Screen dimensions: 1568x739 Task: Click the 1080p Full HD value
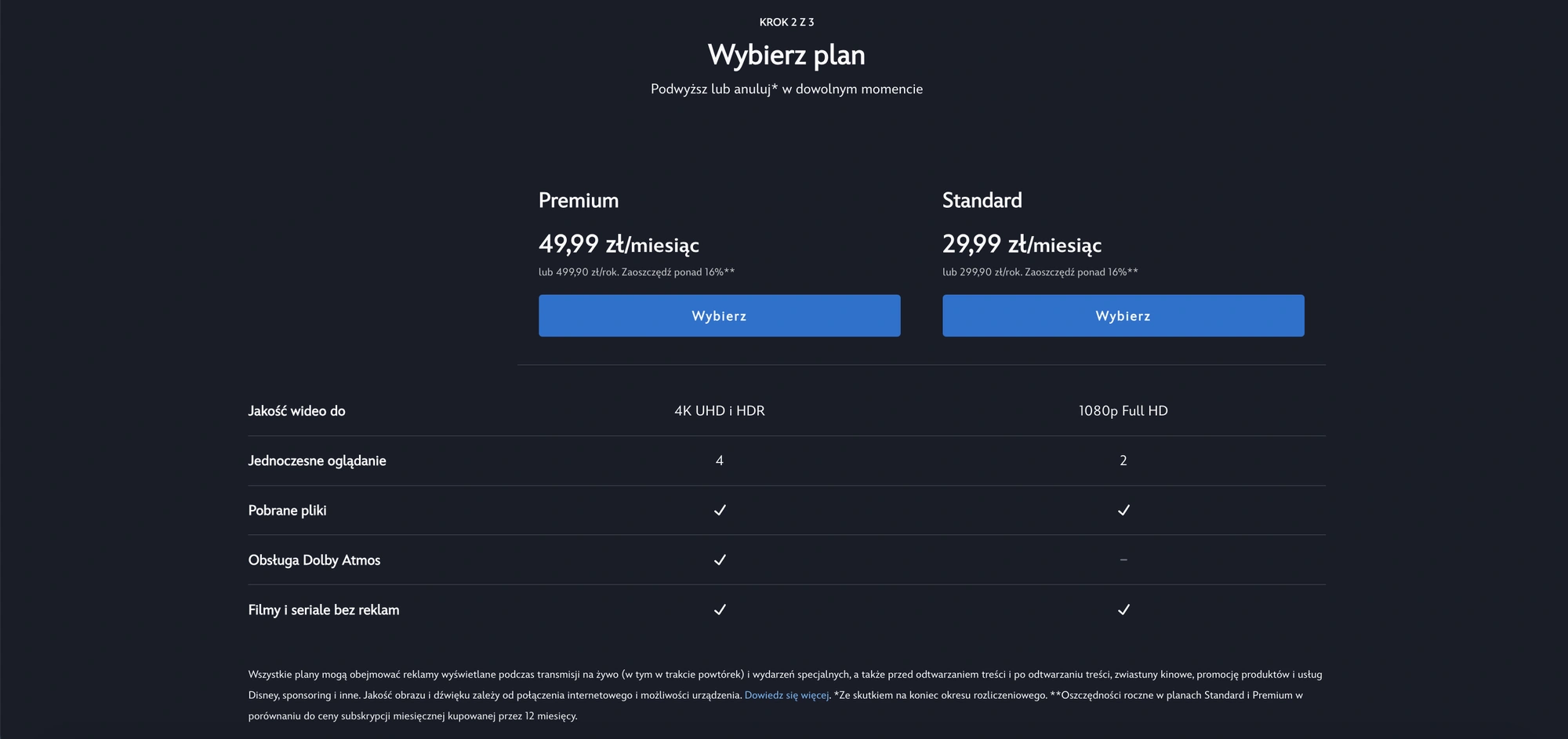(x=1123, y=411)
